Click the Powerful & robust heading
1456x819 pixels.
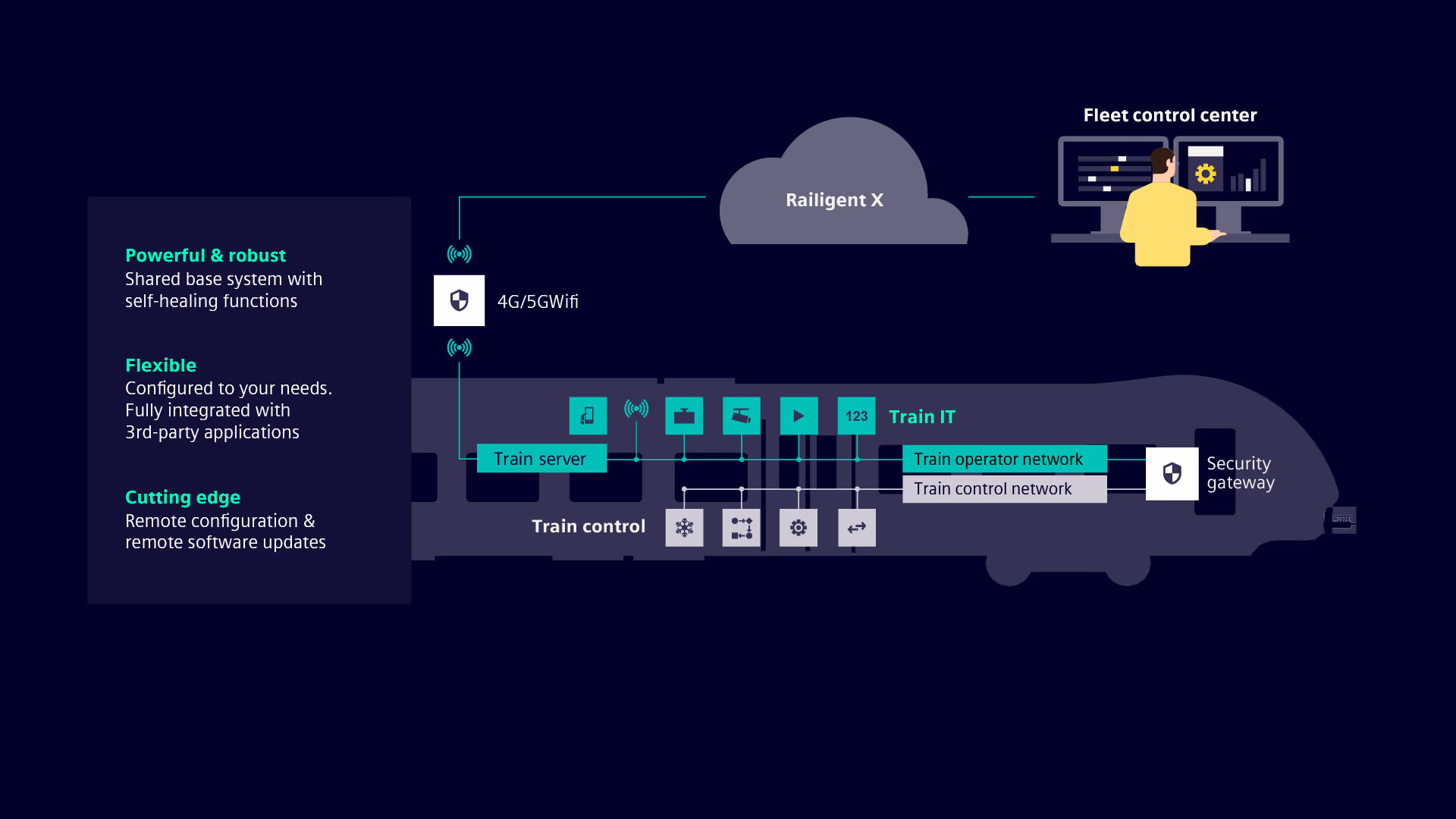click(206, 256)
